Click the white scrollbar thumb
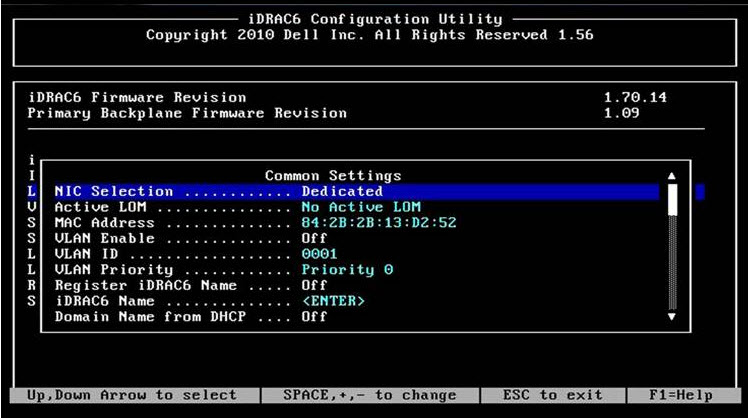Image resolution: width=748 pixels, height=418 pixels. (672, 199)
